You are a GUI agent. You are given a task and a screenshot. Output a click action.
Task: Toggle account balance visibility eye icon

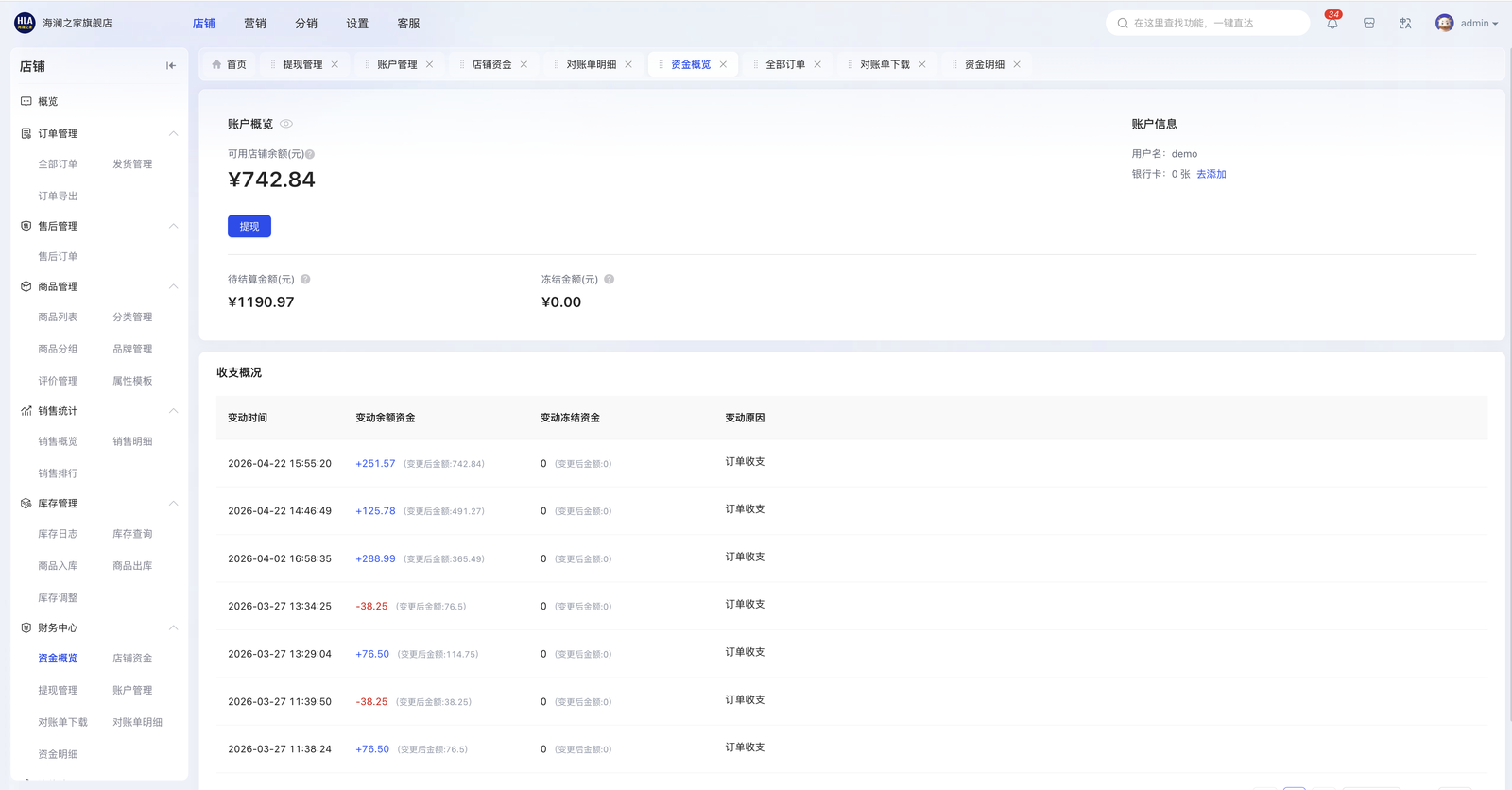click(x=286, y=124)
